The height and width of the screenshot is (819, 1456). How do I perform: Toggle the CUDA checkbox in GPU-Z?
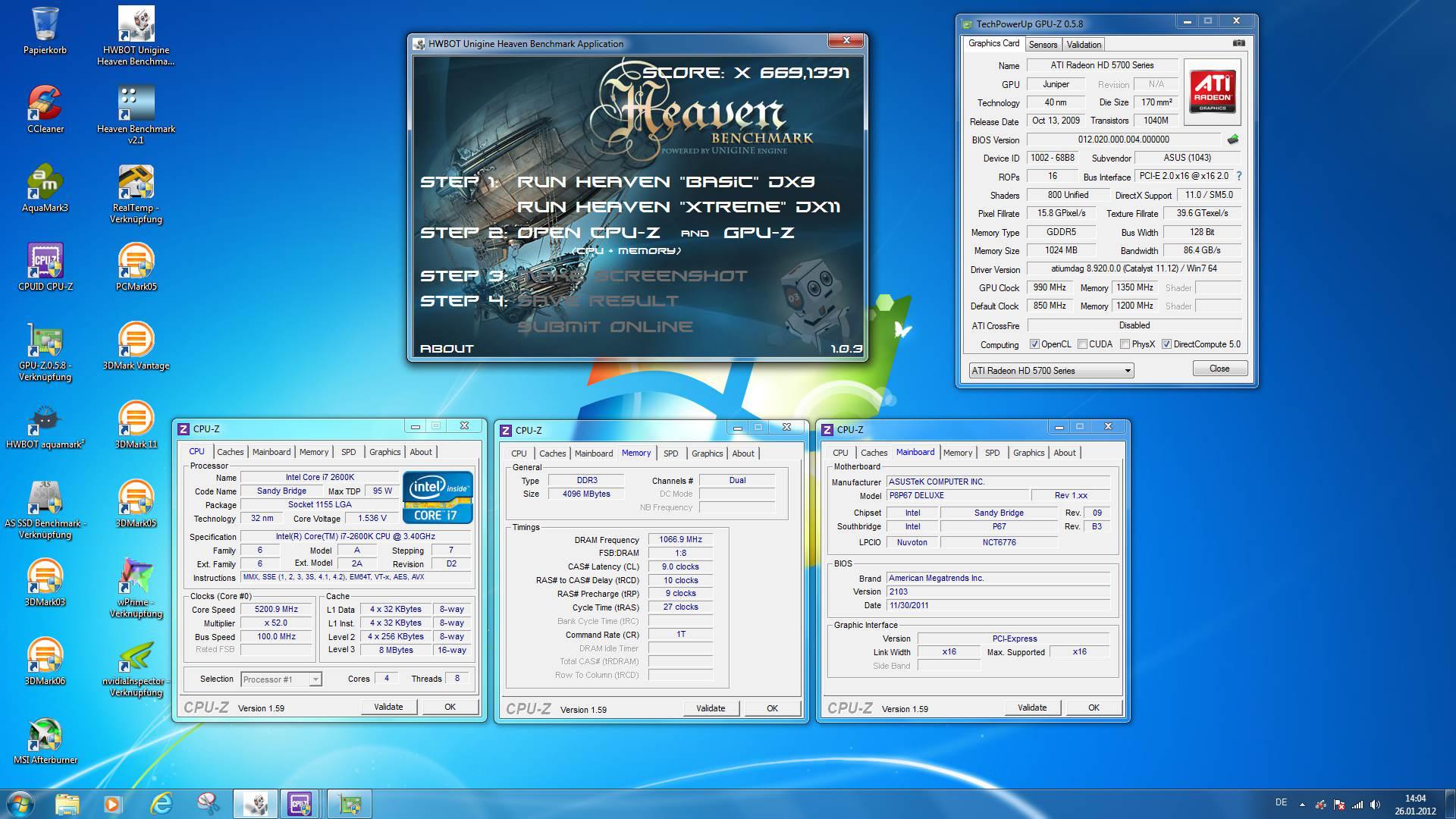1082,344
